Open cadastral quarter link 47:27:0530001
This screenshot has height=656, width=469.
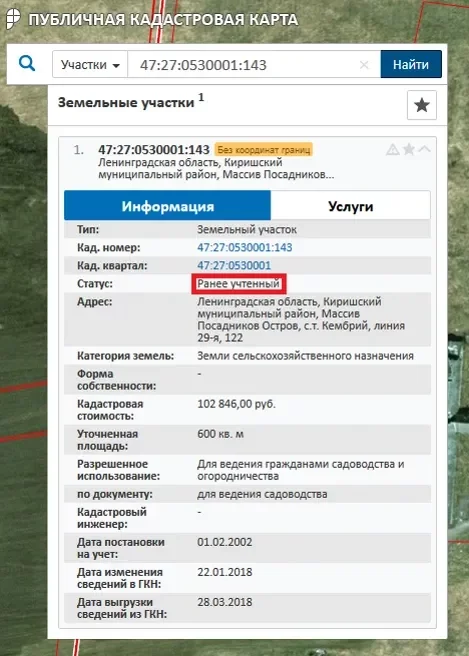click(x=234, y=265)
